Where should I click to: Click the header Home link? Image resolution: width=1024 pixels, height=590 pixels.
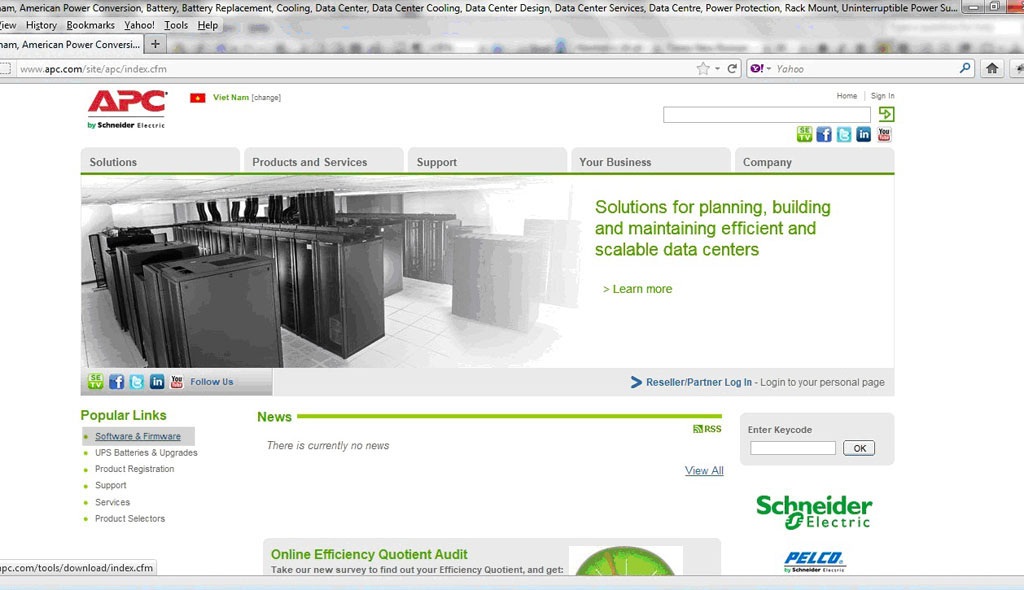click(846, 96)
